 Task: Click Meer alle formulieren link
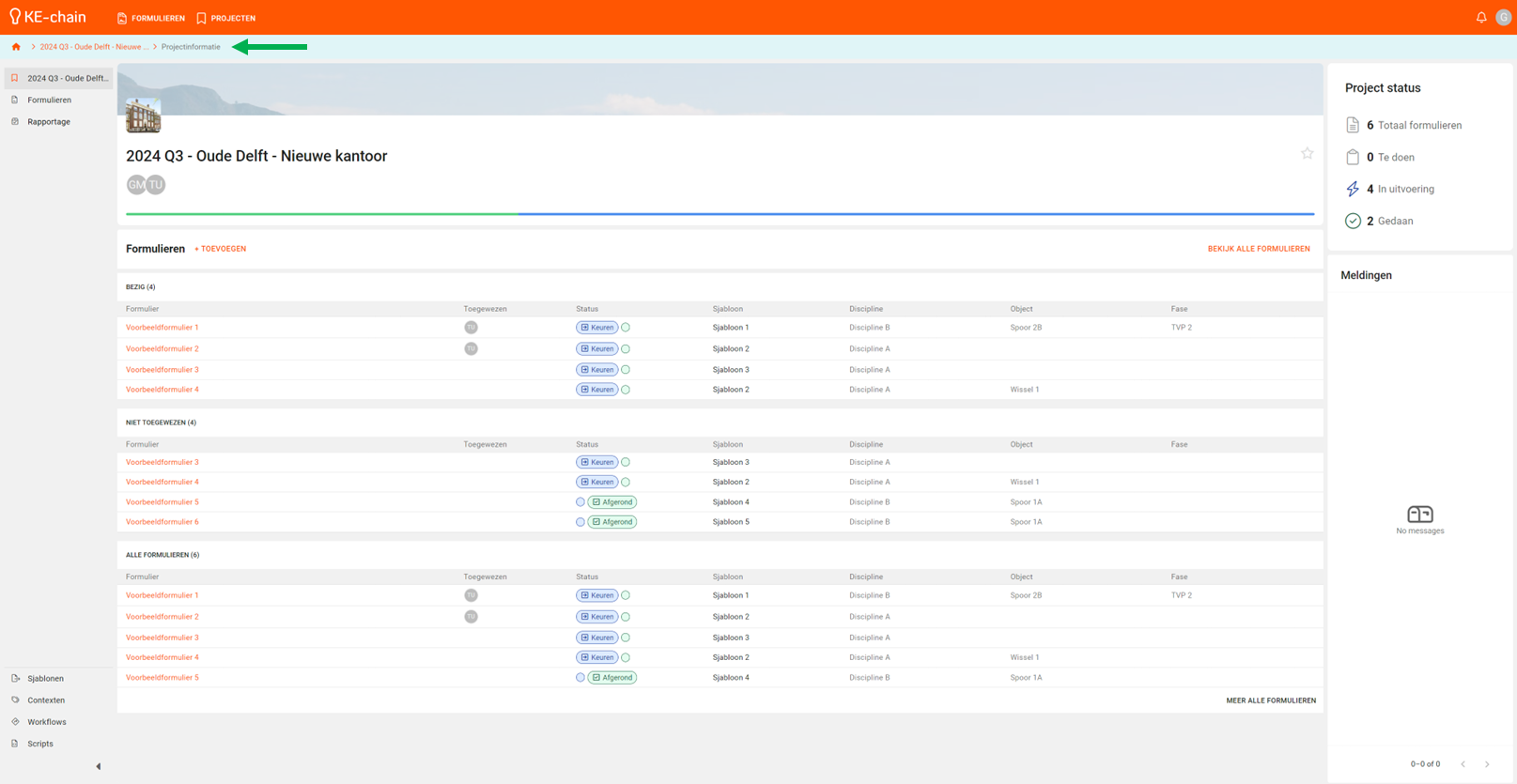coord(1270,700)
